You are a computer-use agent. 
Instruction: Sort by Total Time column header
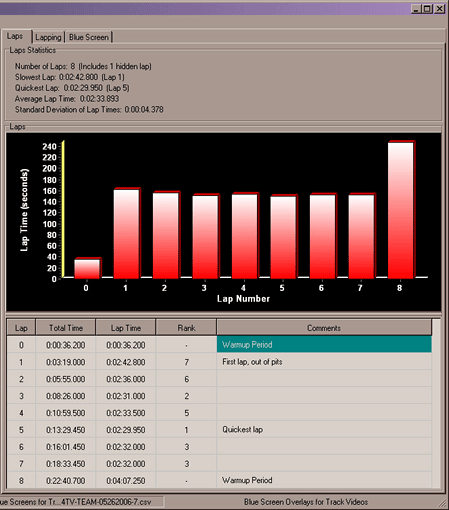[66, 328]
